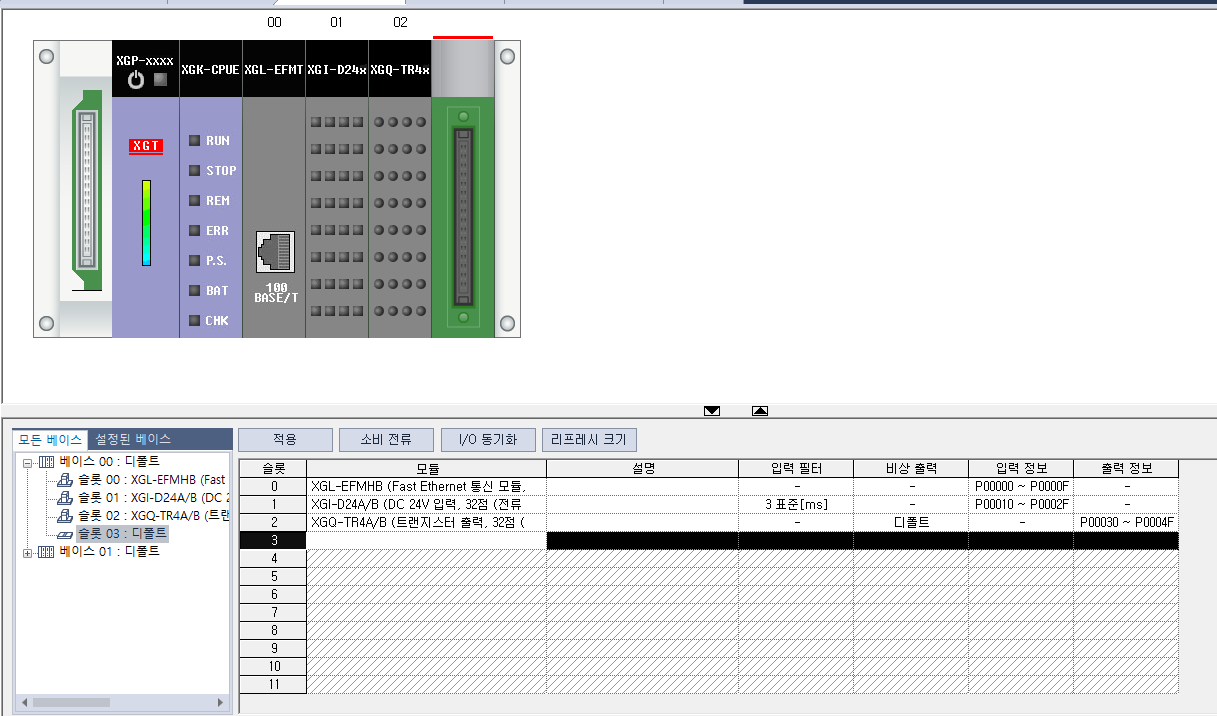This screenshot has width=1217, height=716.
Task: Select 슬롯 03 : 디폴트 tree item
Action: (122, 534)
